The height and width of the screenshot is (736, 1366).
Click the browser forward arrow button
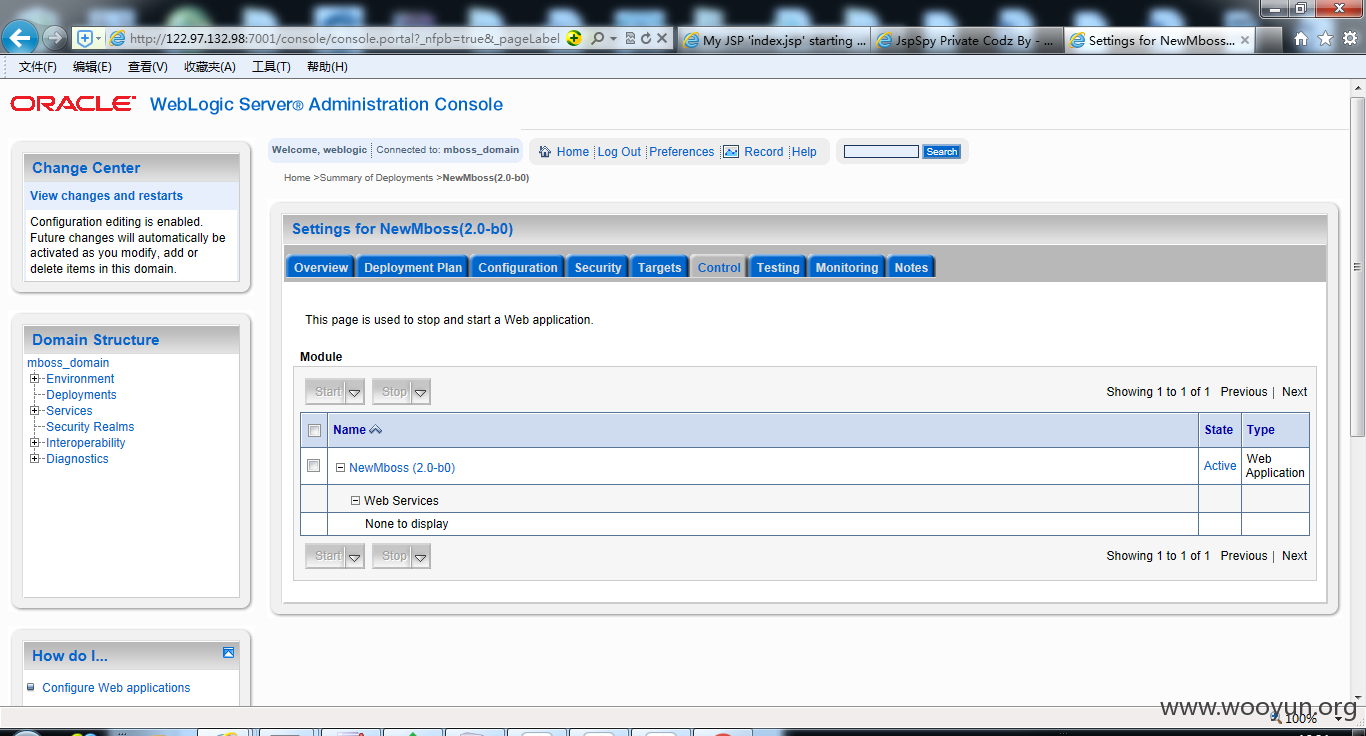click(54, 39)
